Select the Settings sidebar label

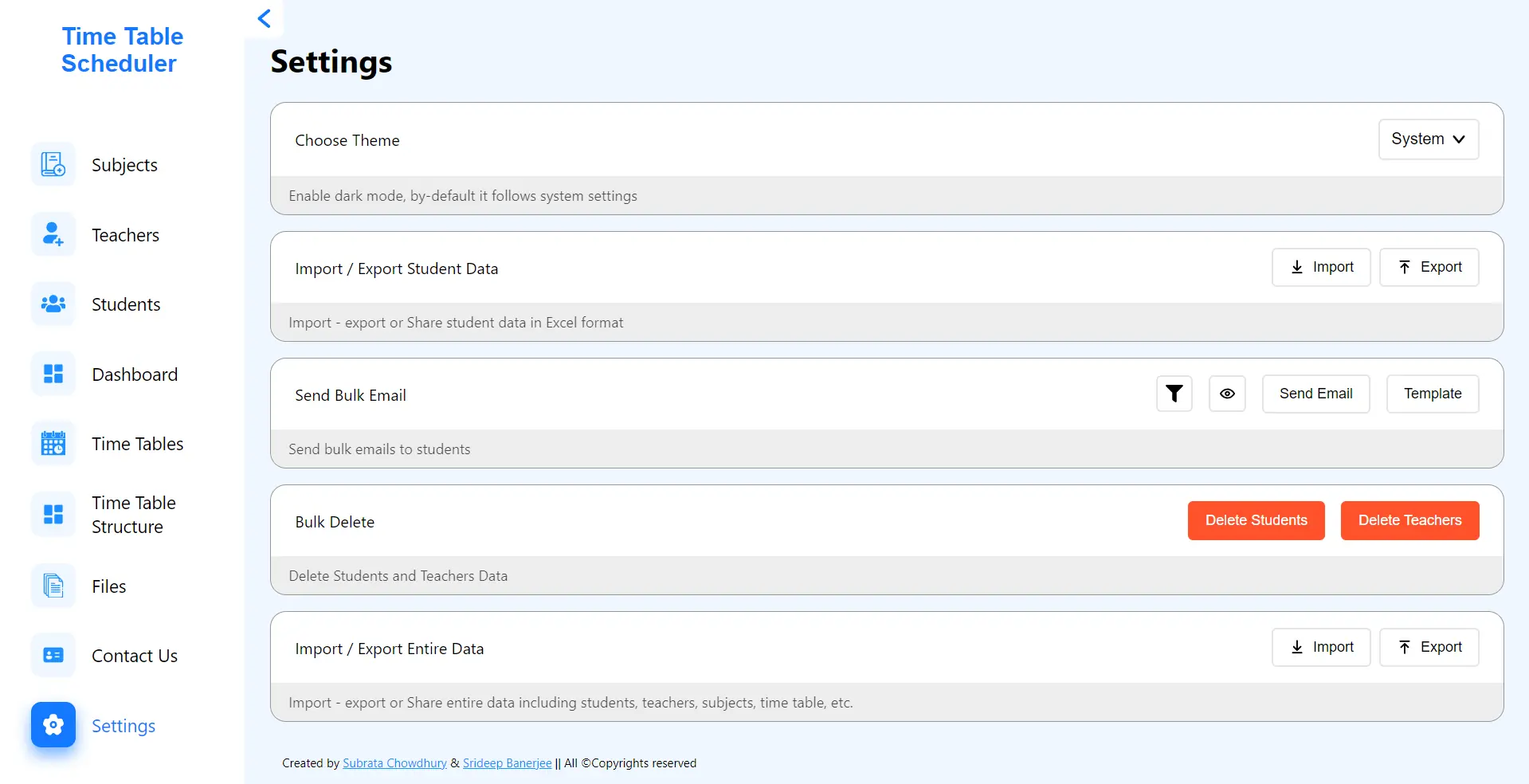pos(123,726)
